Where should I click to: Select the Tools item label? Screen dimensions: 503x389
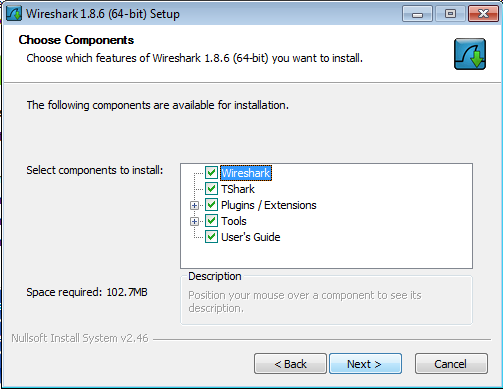point(234,221)
